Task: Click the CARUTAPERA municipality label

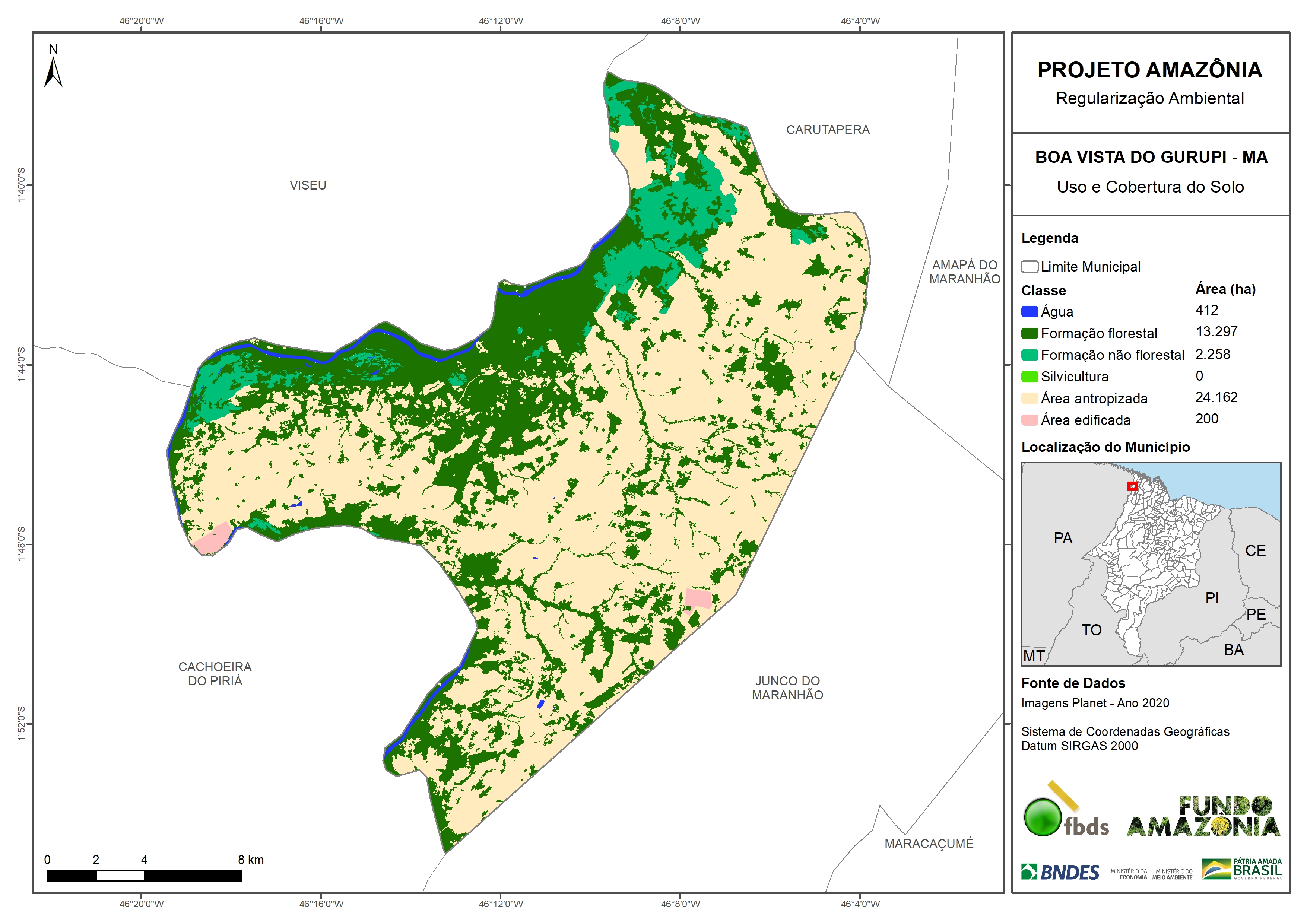Action: tap(828, 130)
